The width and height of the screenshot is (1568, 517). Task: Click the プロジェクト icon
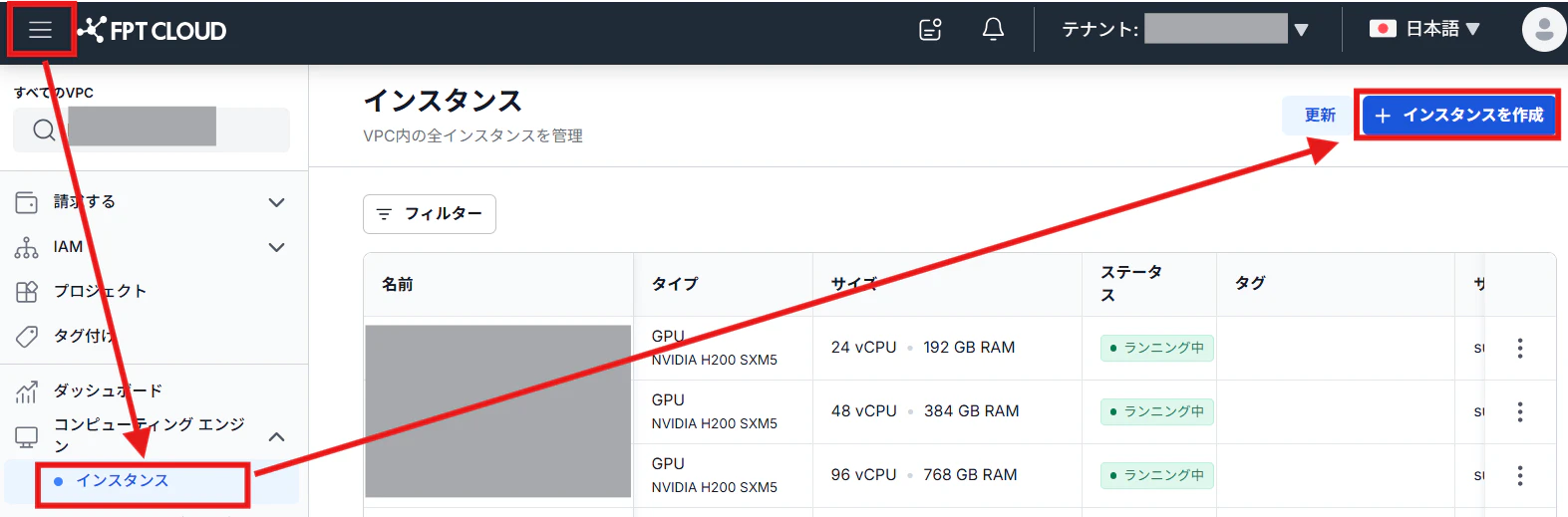coord(27,292)
